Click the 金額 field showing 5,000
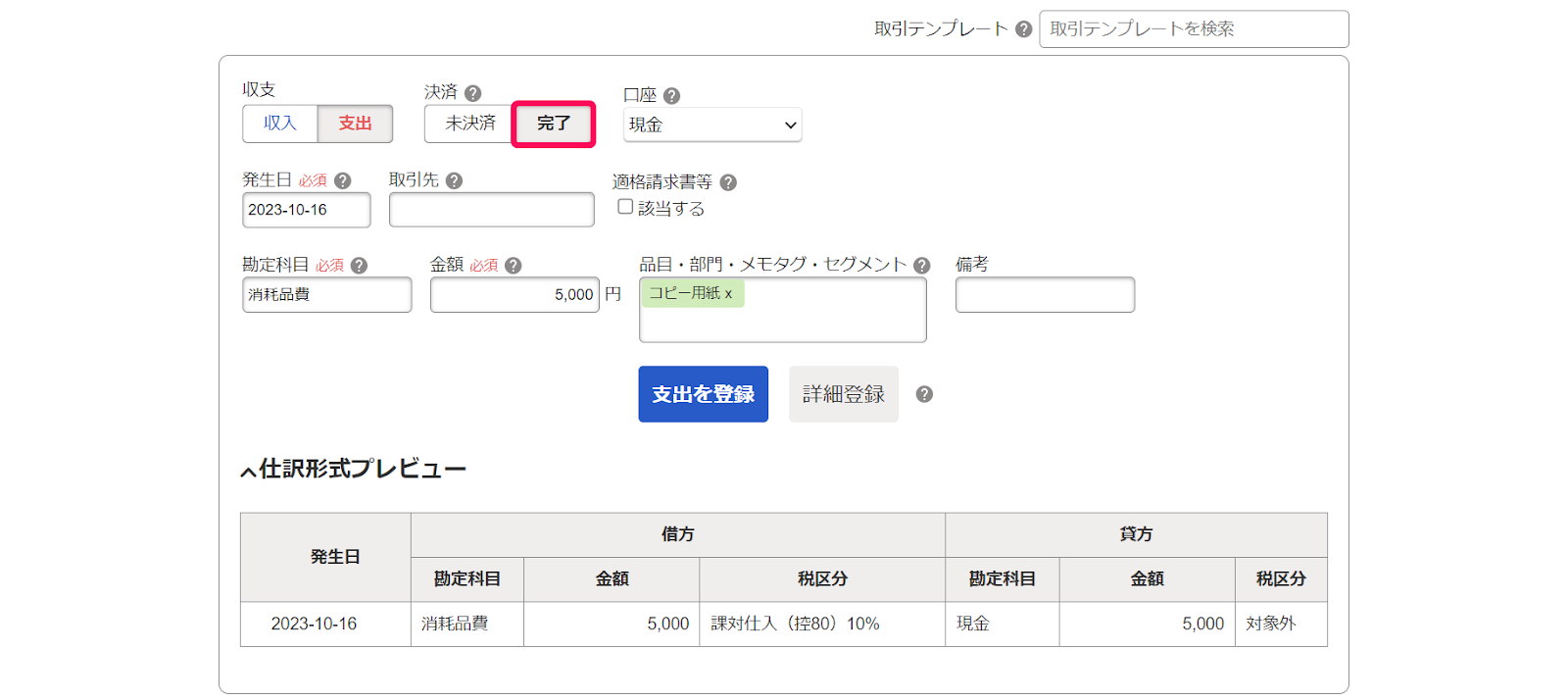Screen dimensions: 1568x700 (x=514, y=294)
